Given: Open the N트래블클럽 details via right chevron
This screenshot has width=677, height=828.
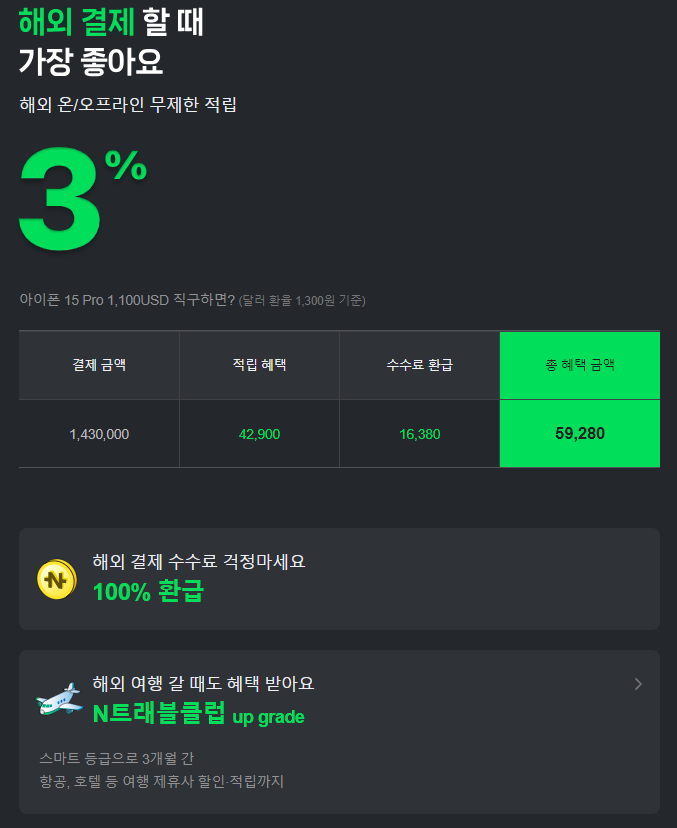Looking at the screenshot, I should pyautogui.click(x=638, y=684).
